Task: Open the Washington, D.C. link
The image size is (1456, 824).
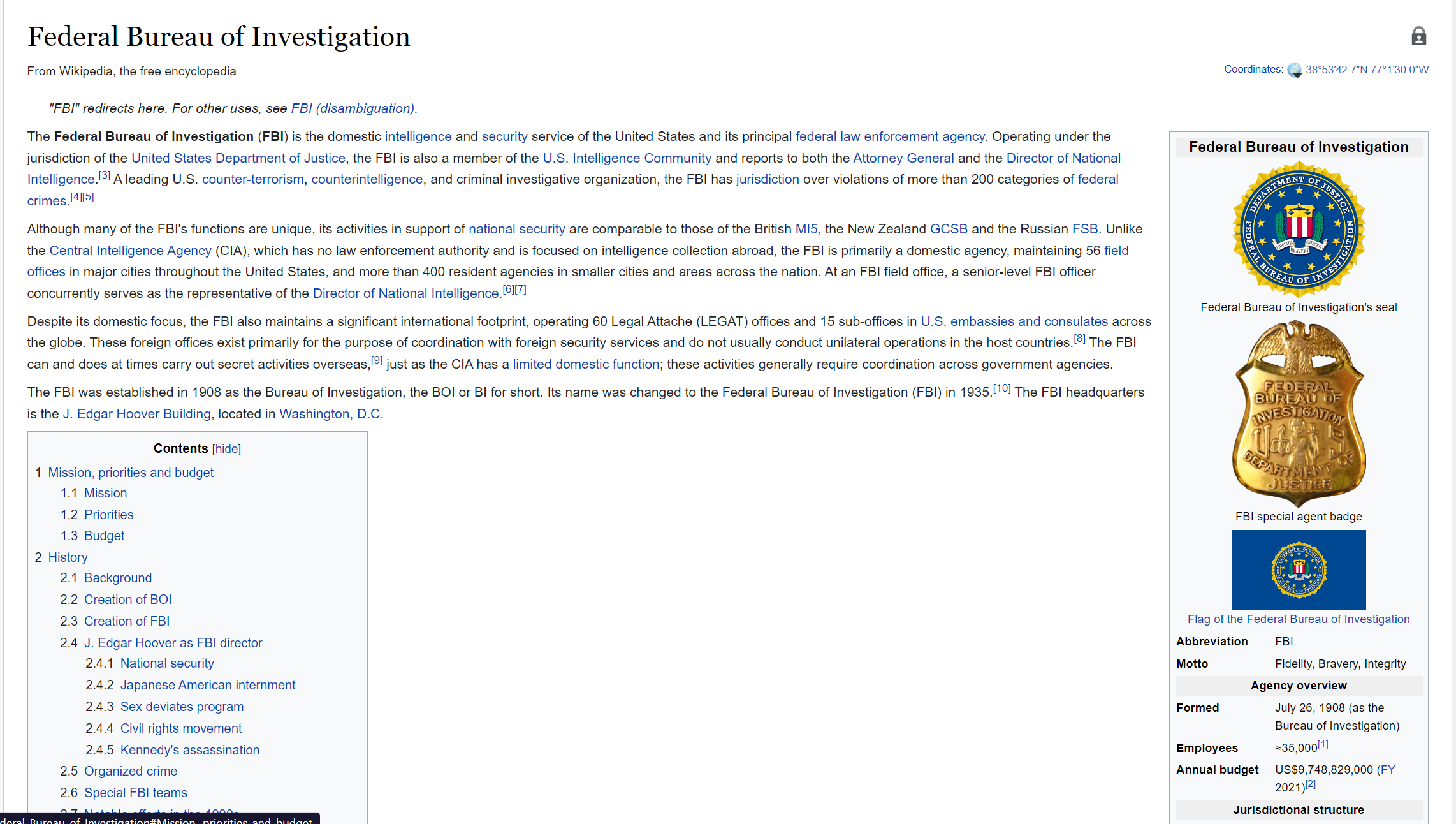Action: point(331,414)
